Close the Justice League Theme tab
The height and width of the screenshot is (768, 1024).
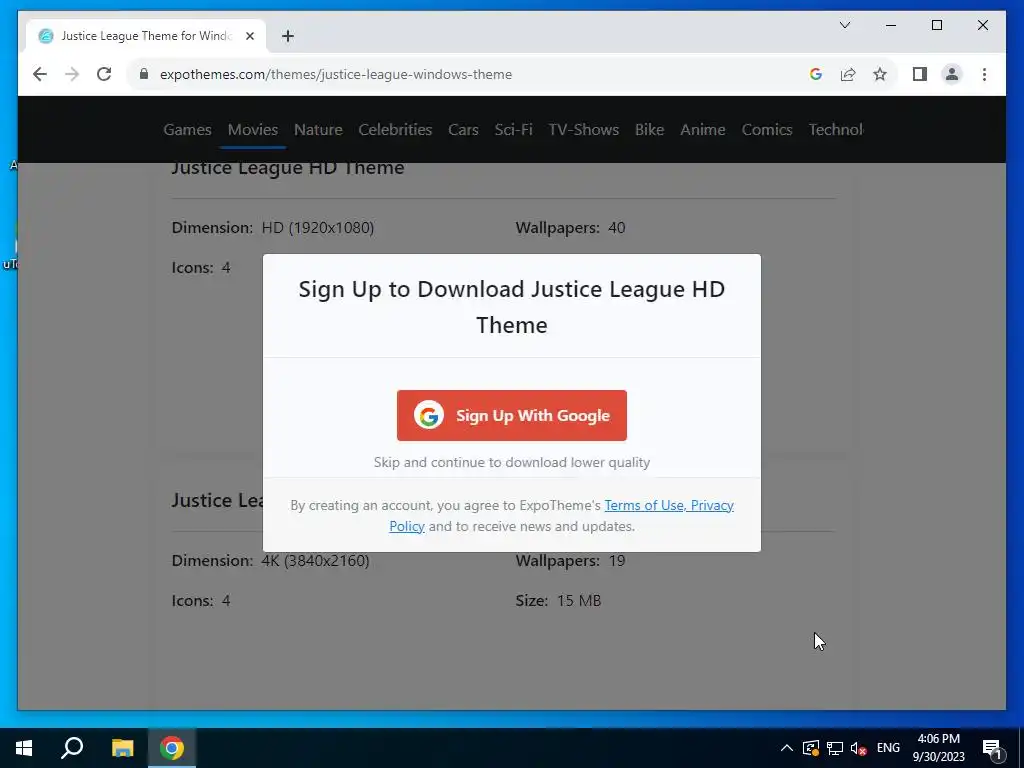click(x=249, y=36)
